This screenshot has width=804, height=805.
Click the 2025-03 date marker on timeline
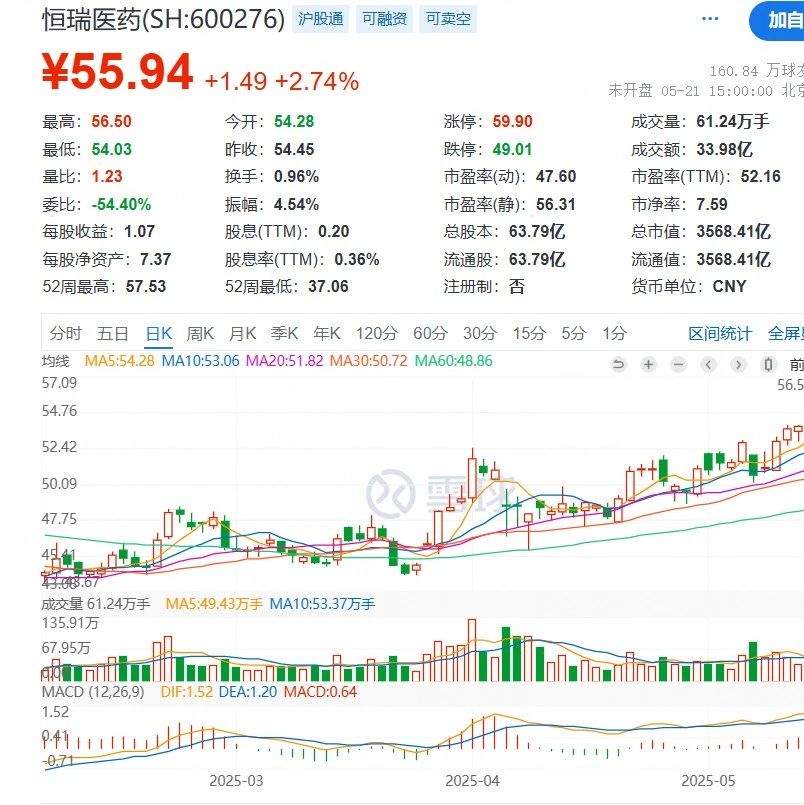[236, 781]
